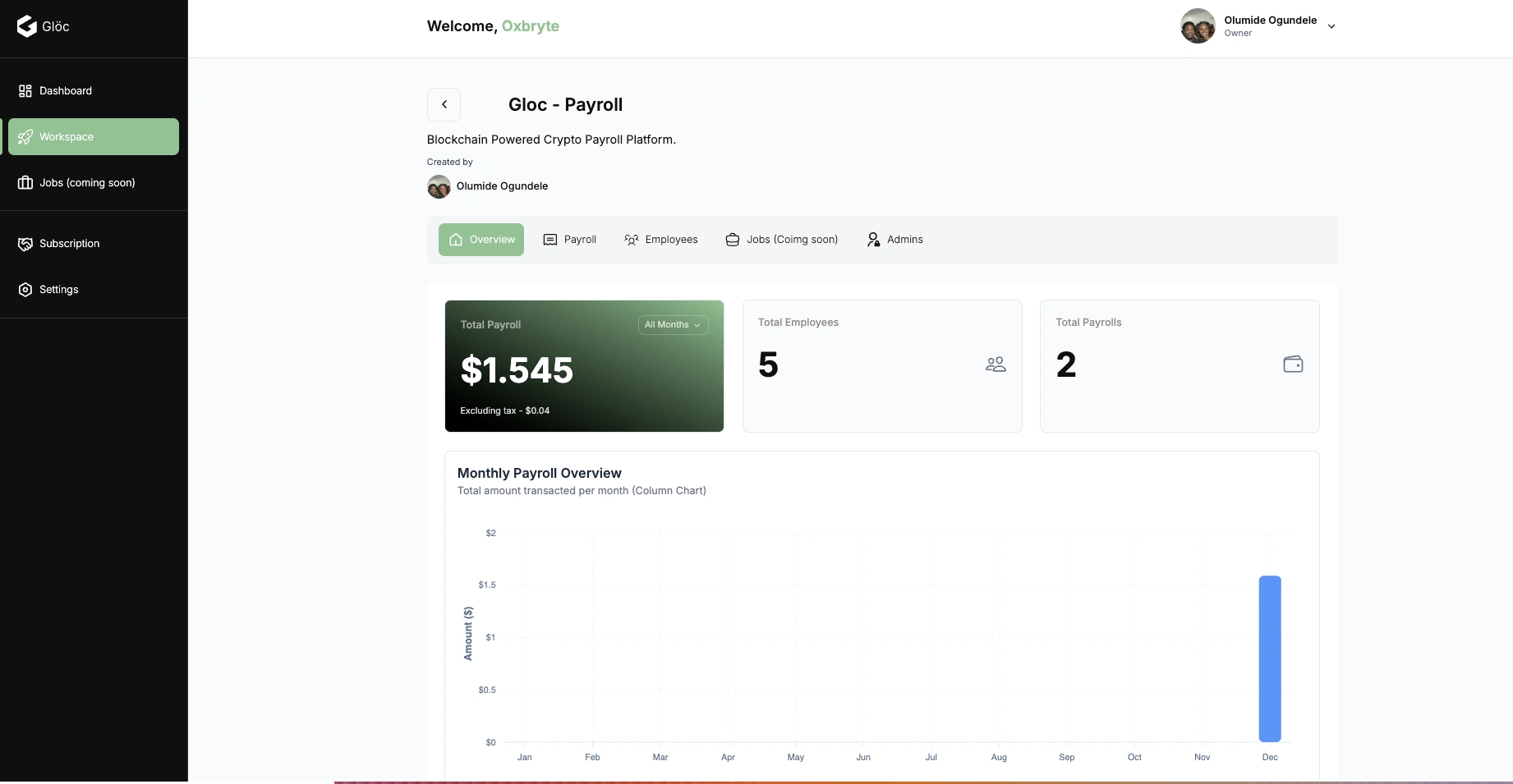Open the Employees tab
Screen dimensions: 1513x784
tap(661, 240)
